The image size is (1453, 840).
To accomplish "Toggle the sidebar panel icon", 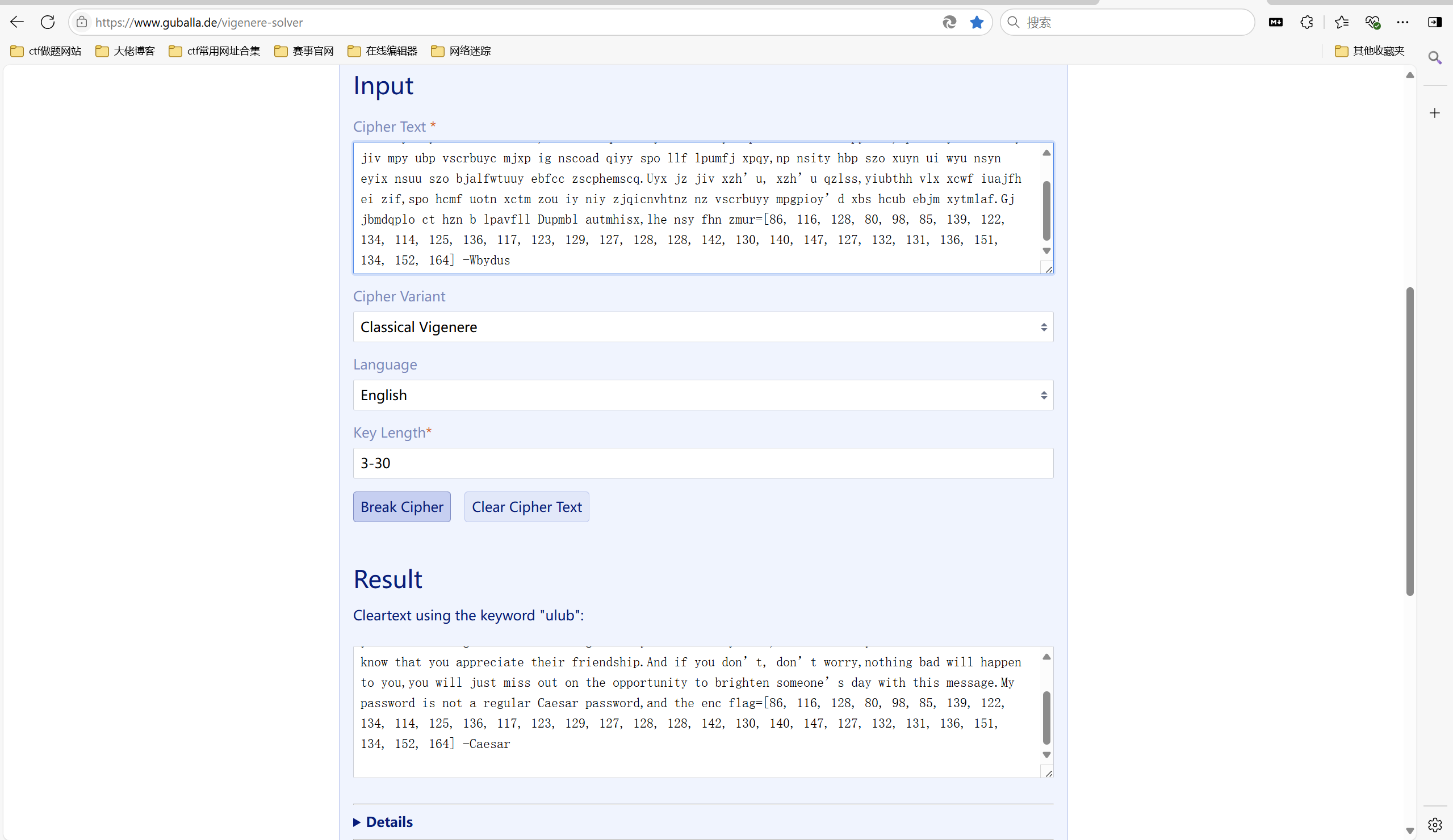I will [x=1435, y=22].
